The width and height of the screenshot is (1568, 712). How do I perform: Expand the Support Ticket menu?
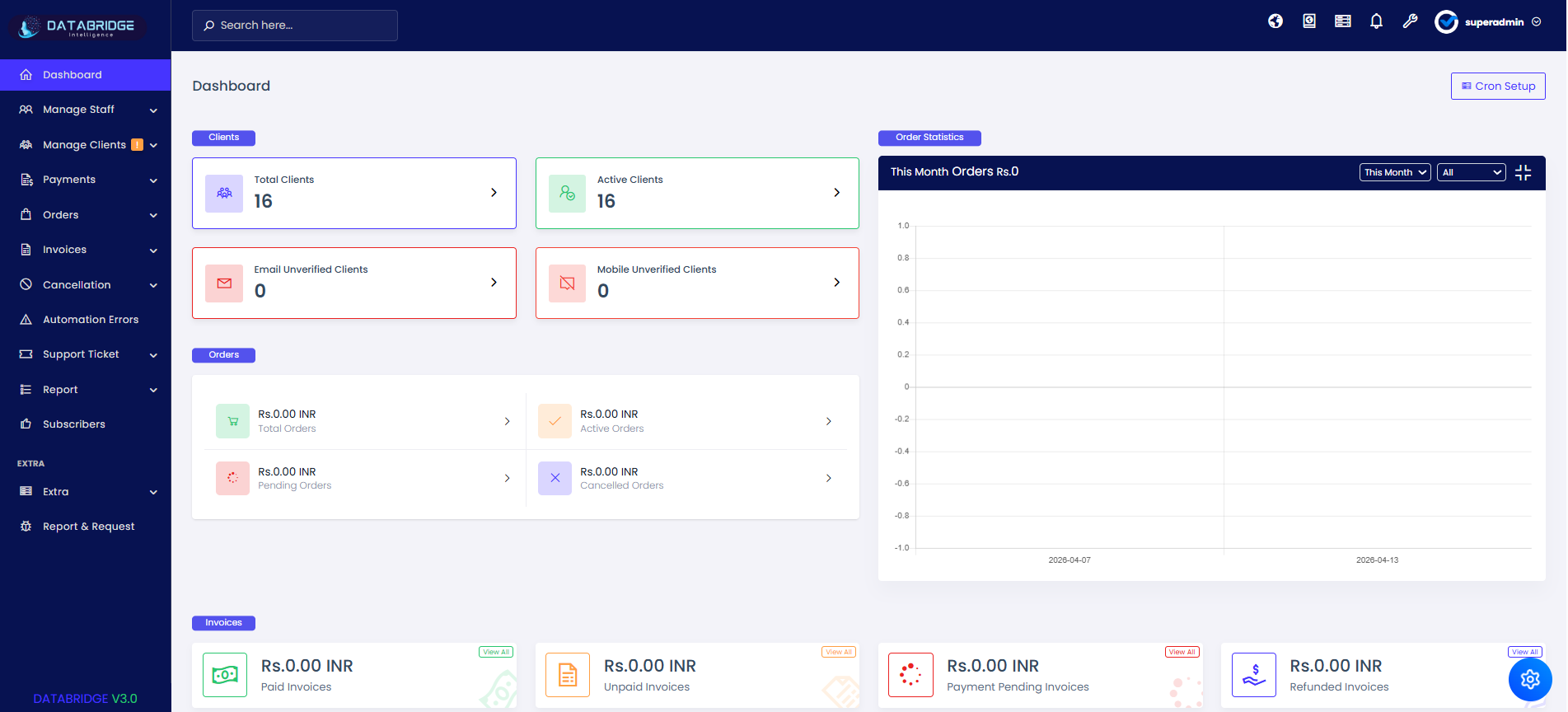[x=153, y=354]
